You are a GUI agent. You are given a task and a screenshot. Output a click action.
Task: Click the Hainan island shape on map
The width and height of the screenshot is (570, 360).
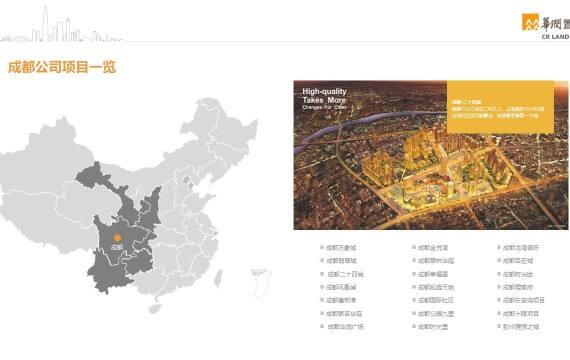pos(155,308)
